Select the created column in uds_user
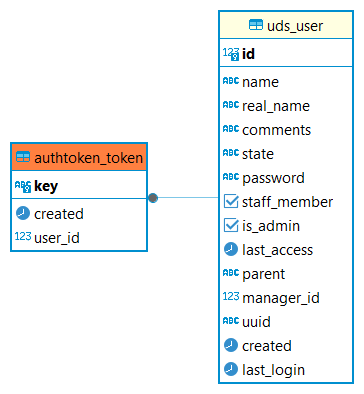Image resolution: width=364 pixels, height=394 pixels. [x=267, y=346]
